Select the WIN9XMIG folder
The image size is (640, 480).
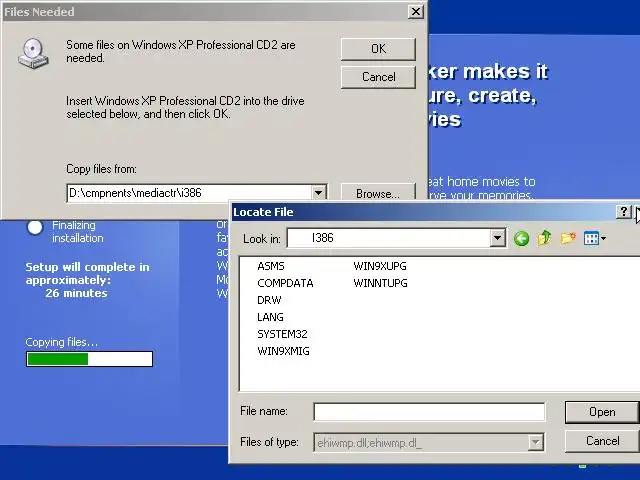pos(283,351)
